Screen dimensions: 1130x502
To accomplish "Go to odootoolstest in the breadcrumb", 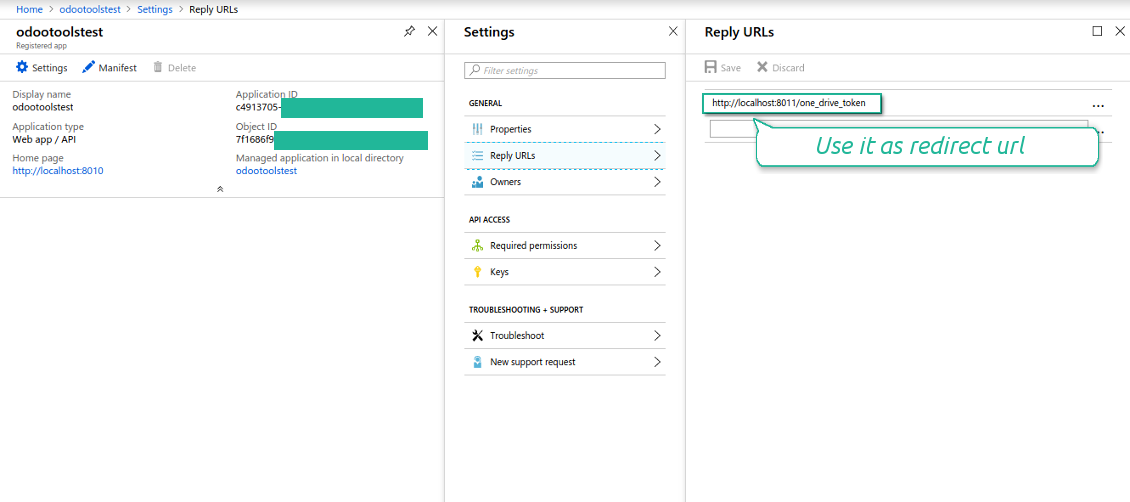I will (89, 9).
